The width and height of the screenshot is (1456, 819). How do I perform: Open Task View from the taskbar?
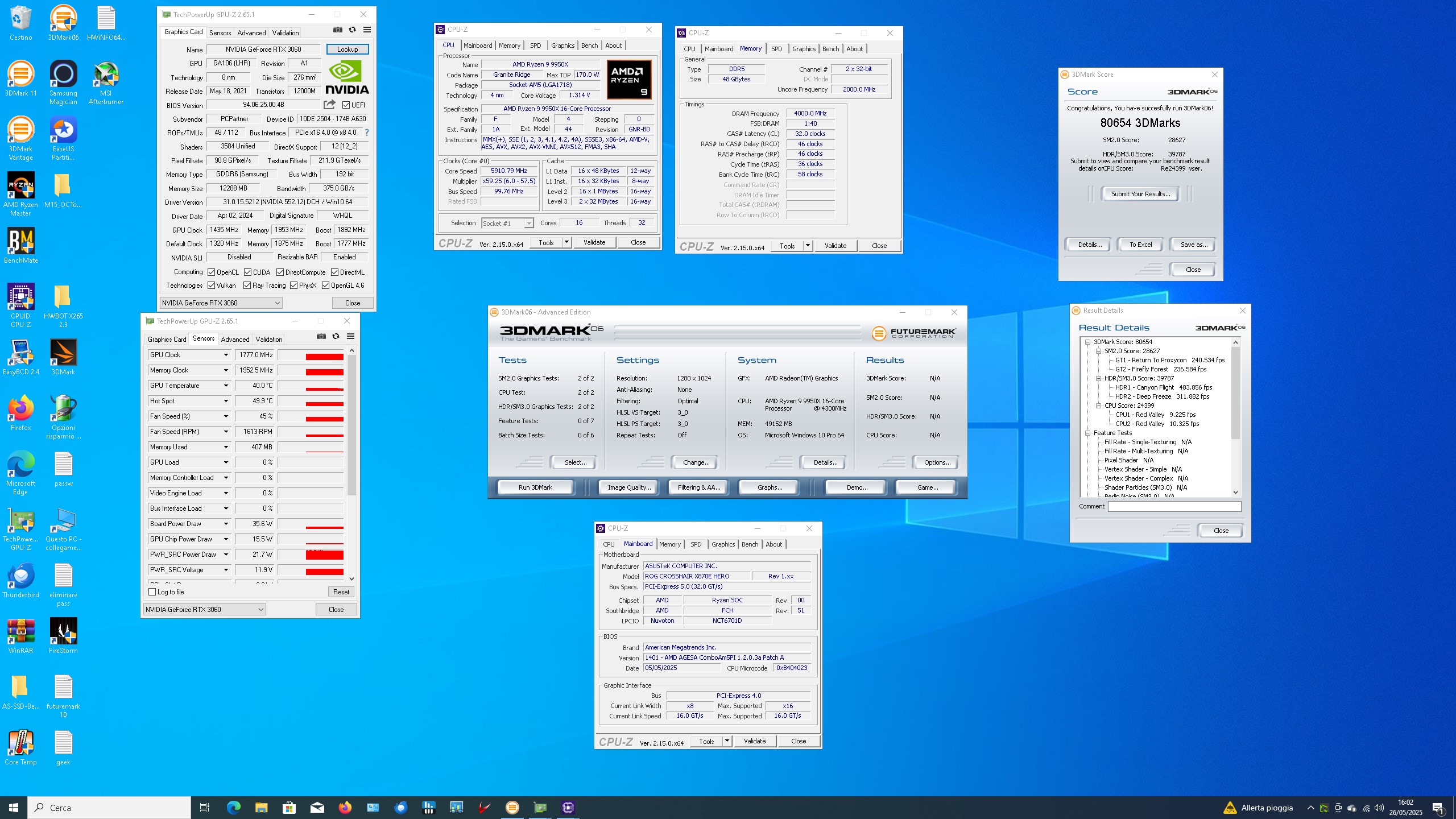coord(205,808)
